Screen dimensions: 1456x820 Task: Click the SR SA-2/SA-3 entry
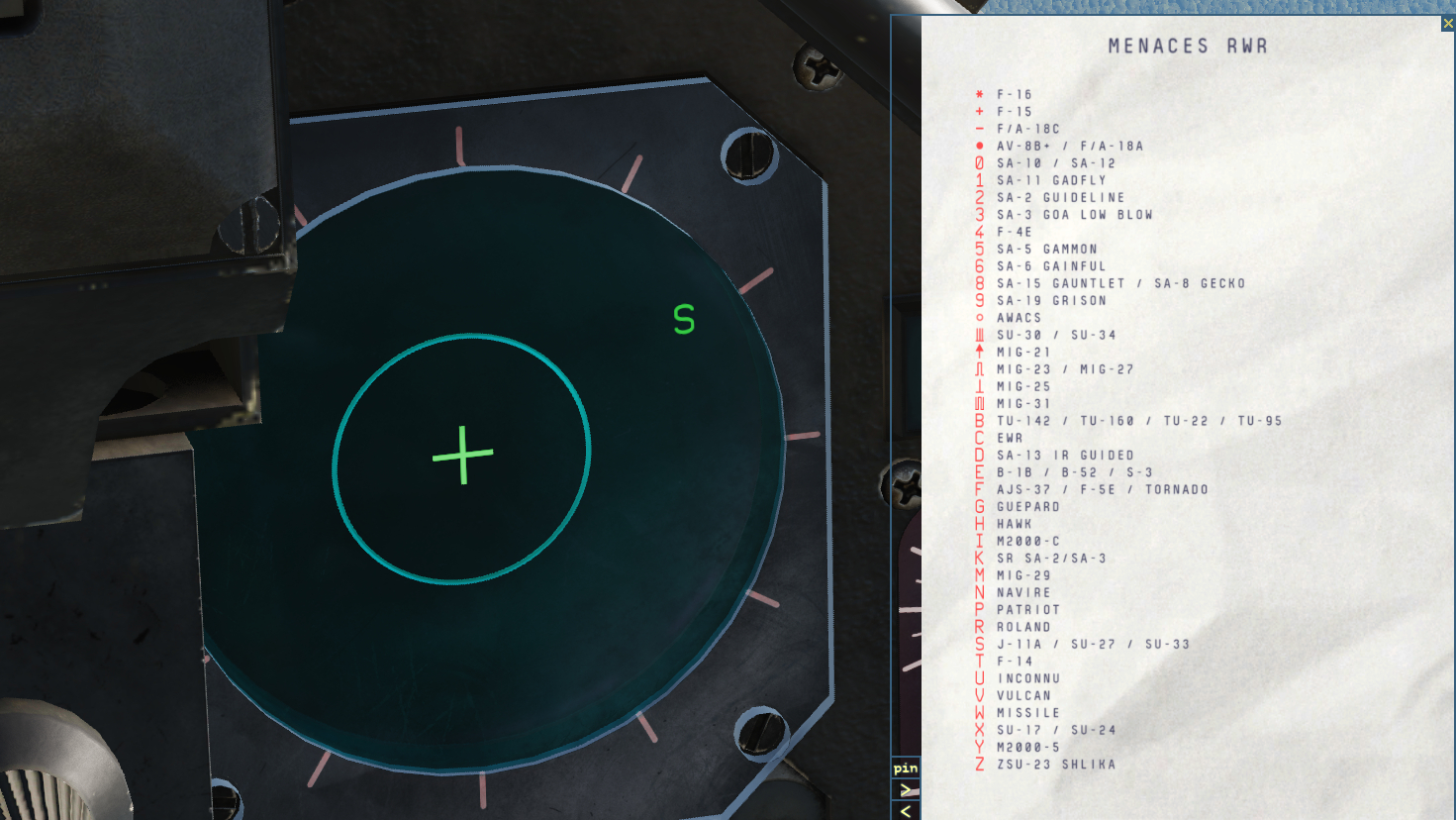(x=1051, y=558)
